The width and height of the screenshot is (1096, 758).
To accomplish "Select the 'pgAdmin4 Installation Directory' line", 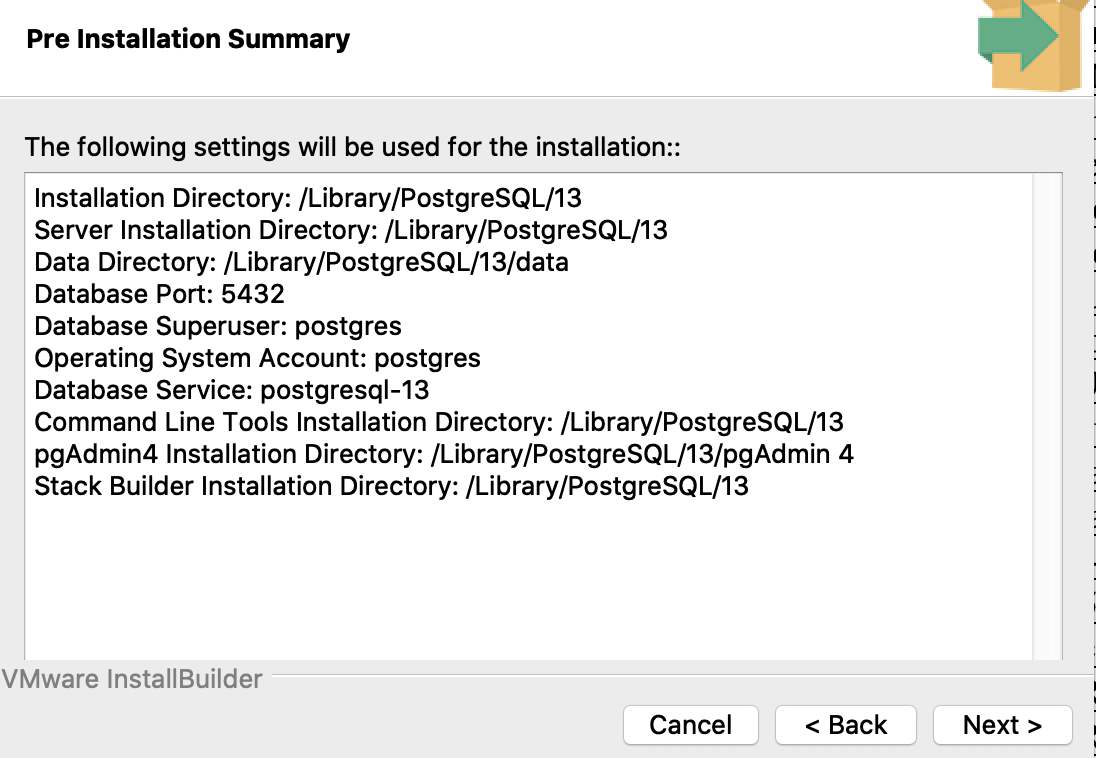I will [444, 455].
